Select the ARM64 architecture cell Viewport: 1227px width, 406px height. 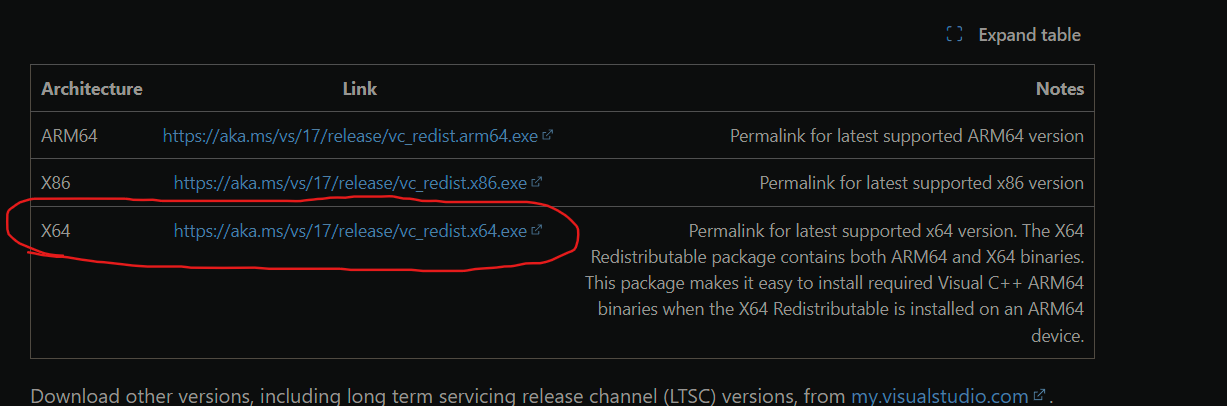[x=69, y=136]
